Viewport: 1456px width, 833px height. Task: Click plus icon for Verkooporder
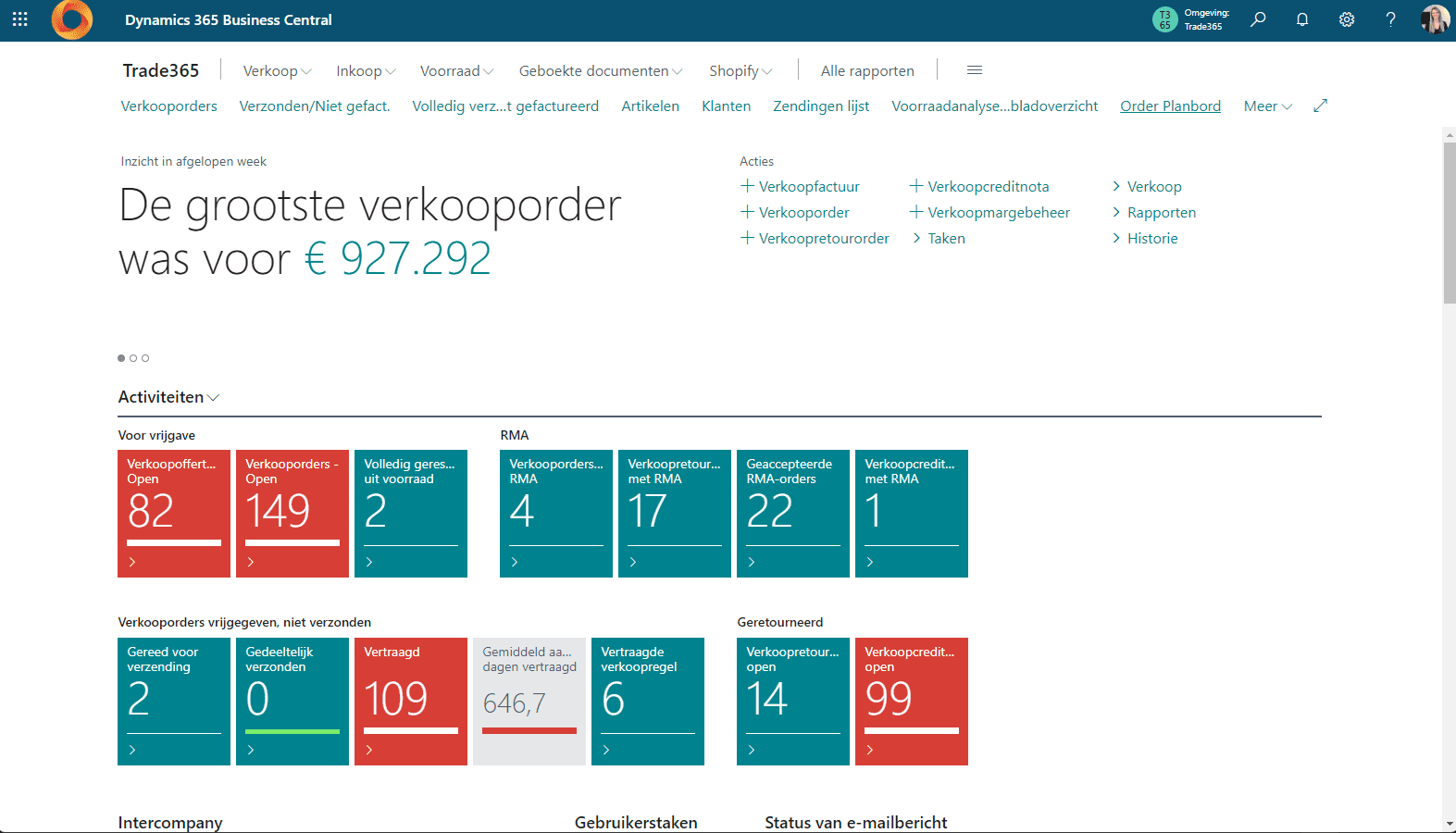tap(747, 212)
